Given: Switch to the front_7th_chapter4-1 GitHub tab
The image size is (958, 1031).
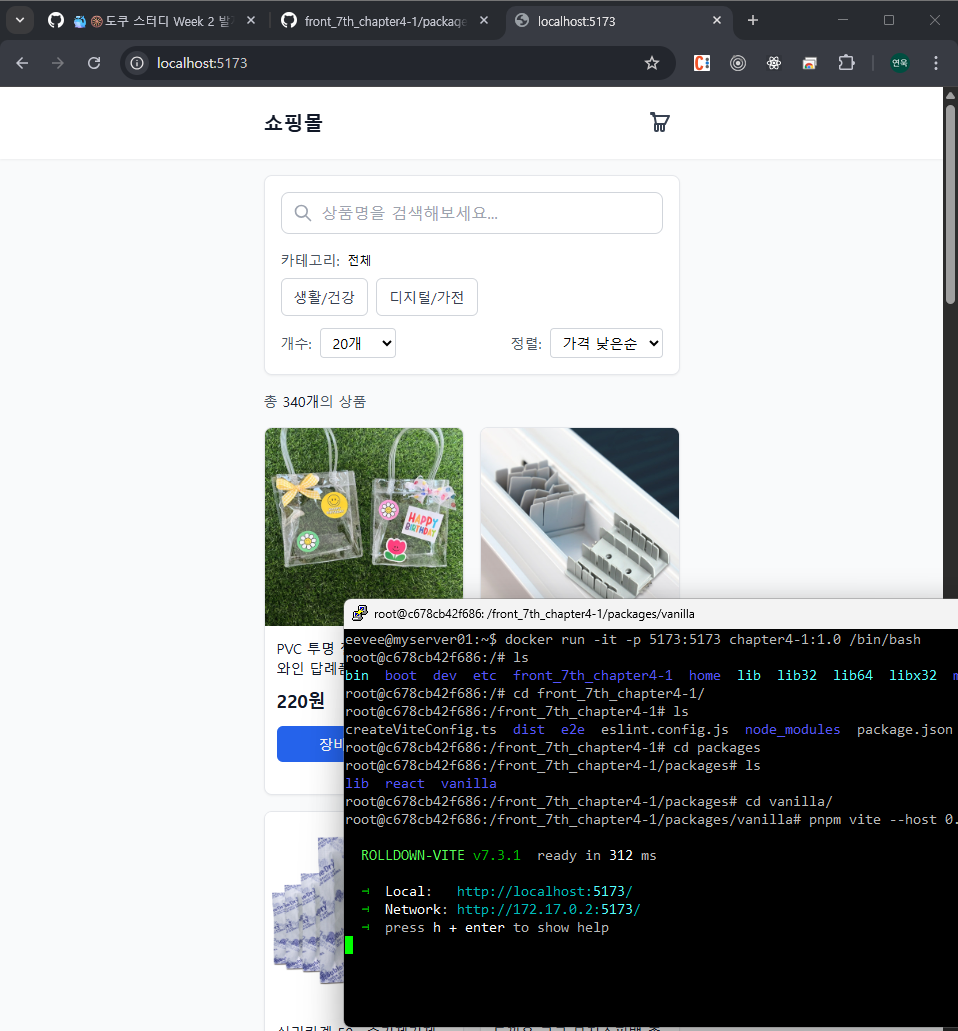Looking at the screenshot, I should point(385,21).
